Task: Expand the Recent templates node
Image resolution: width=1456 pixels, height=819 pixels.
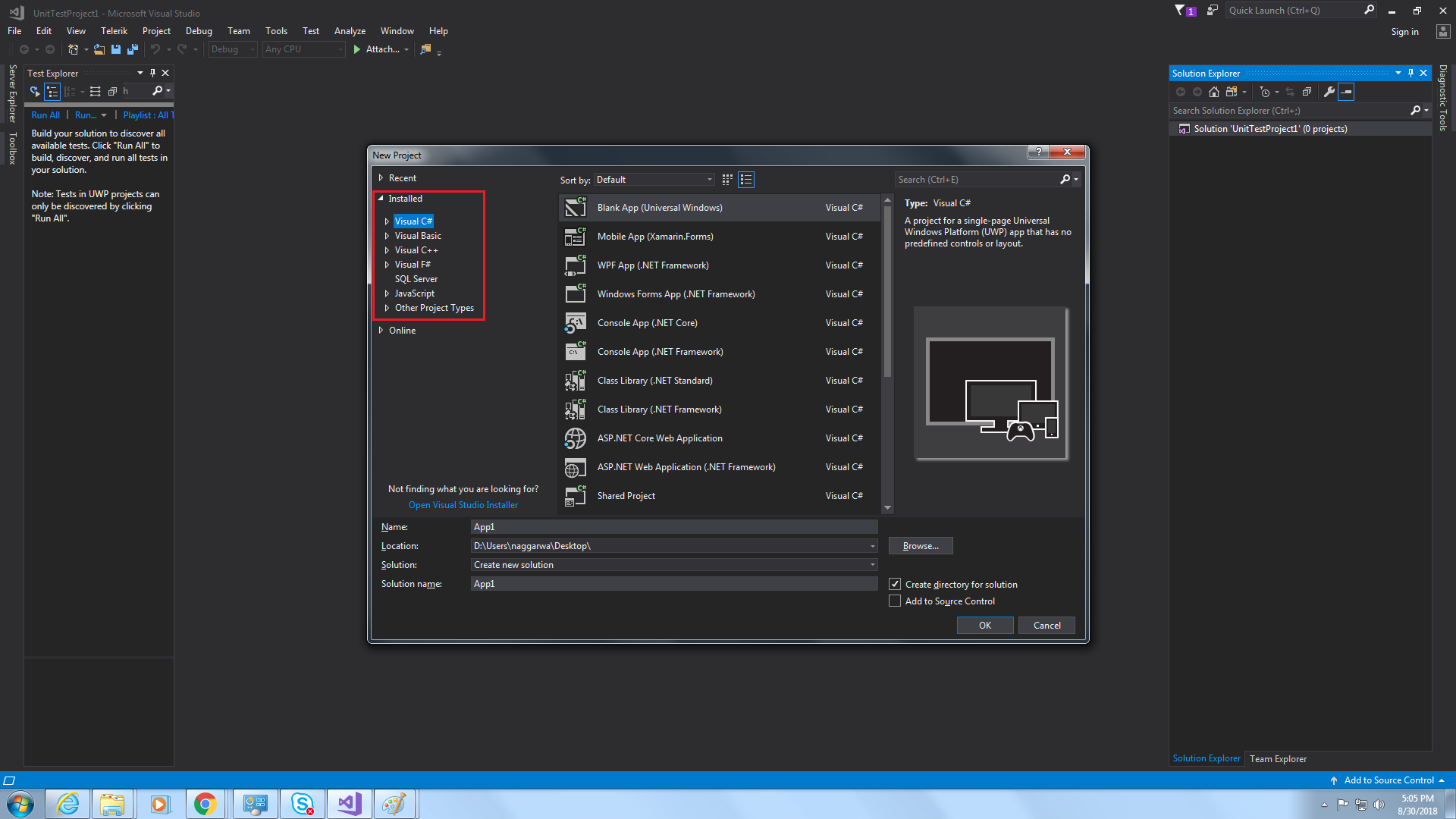Action: tap(381, 178)
